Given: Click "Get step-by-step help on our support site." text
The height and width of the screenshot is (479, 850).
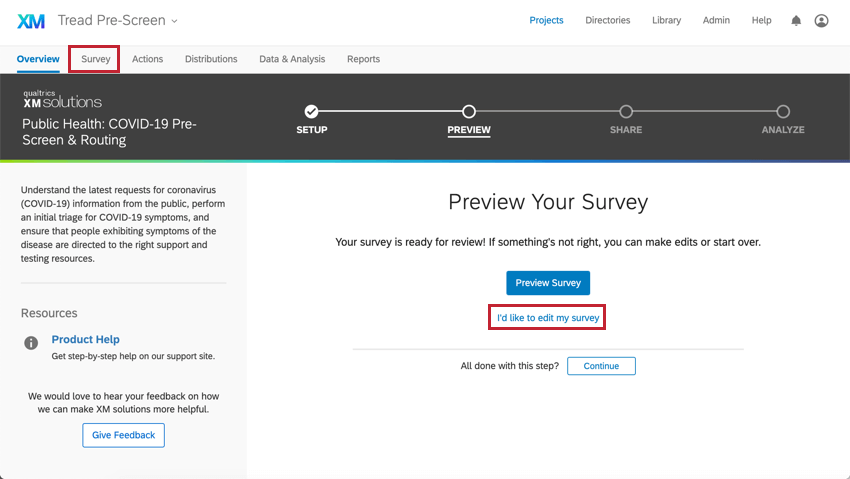Looking at the screenshot, I should 133,356.
